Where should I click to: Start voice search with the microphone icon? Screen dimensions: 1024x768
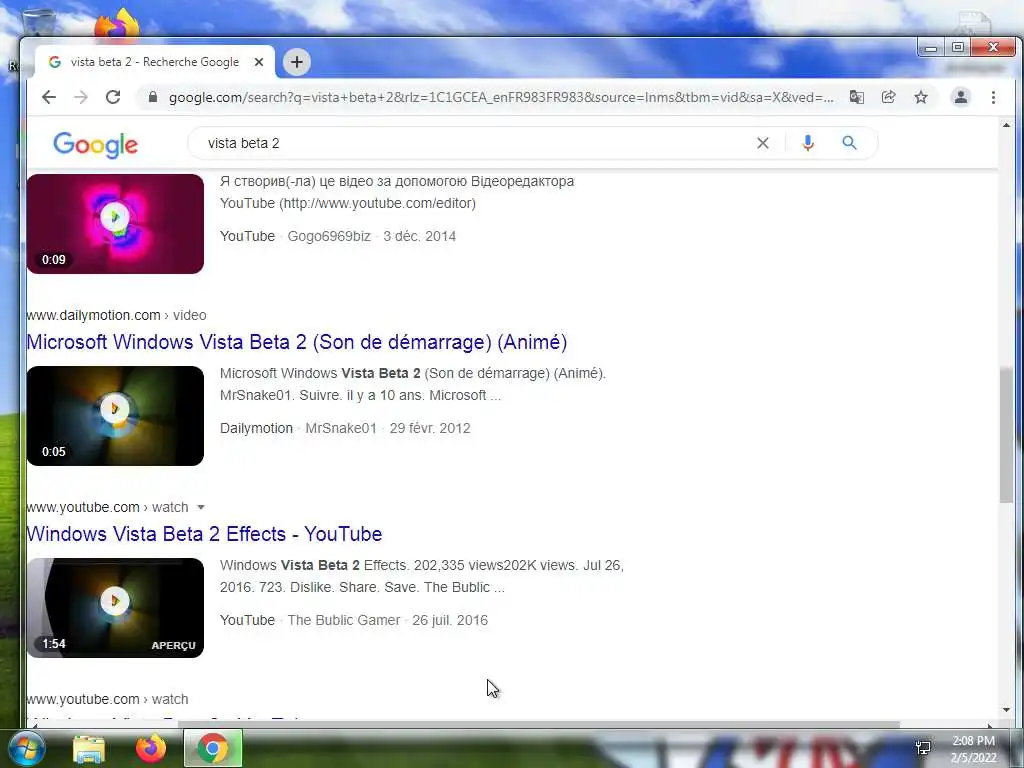[808, 143]
